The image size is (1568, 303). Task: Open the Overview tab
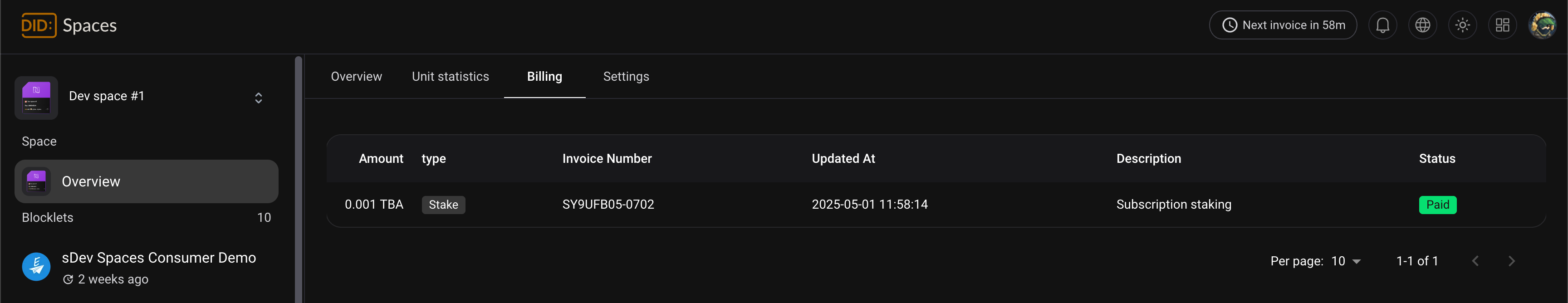[x=356, y=77]
